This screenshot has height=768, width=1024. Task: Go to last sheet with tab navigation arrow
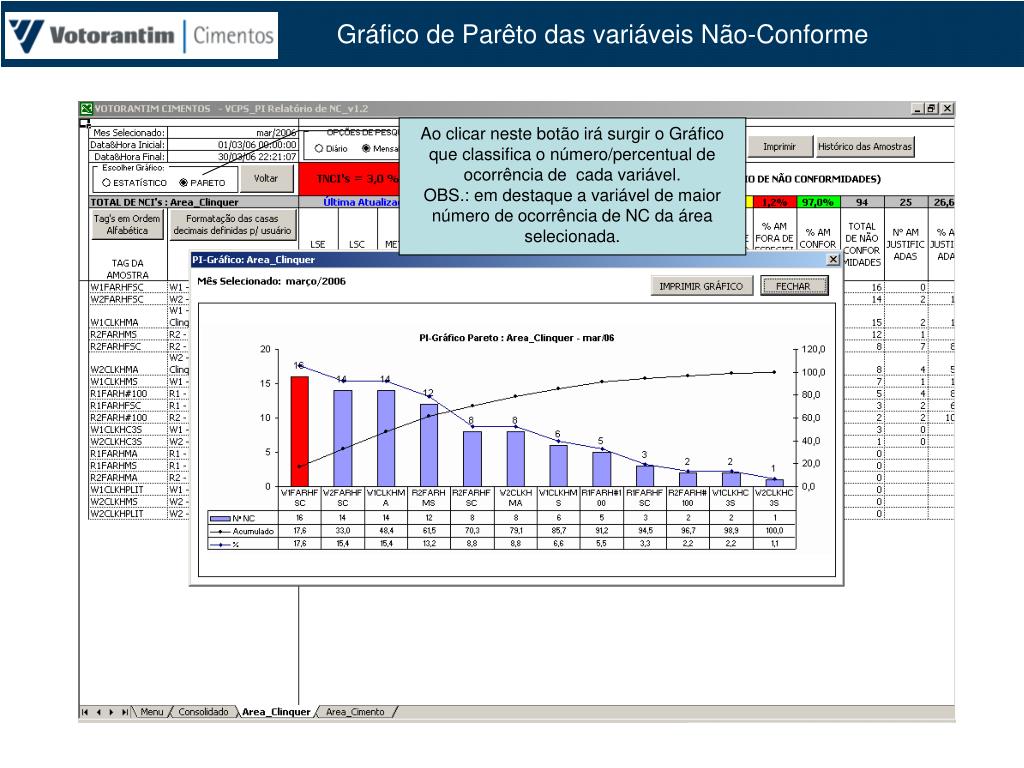[124, 712]
